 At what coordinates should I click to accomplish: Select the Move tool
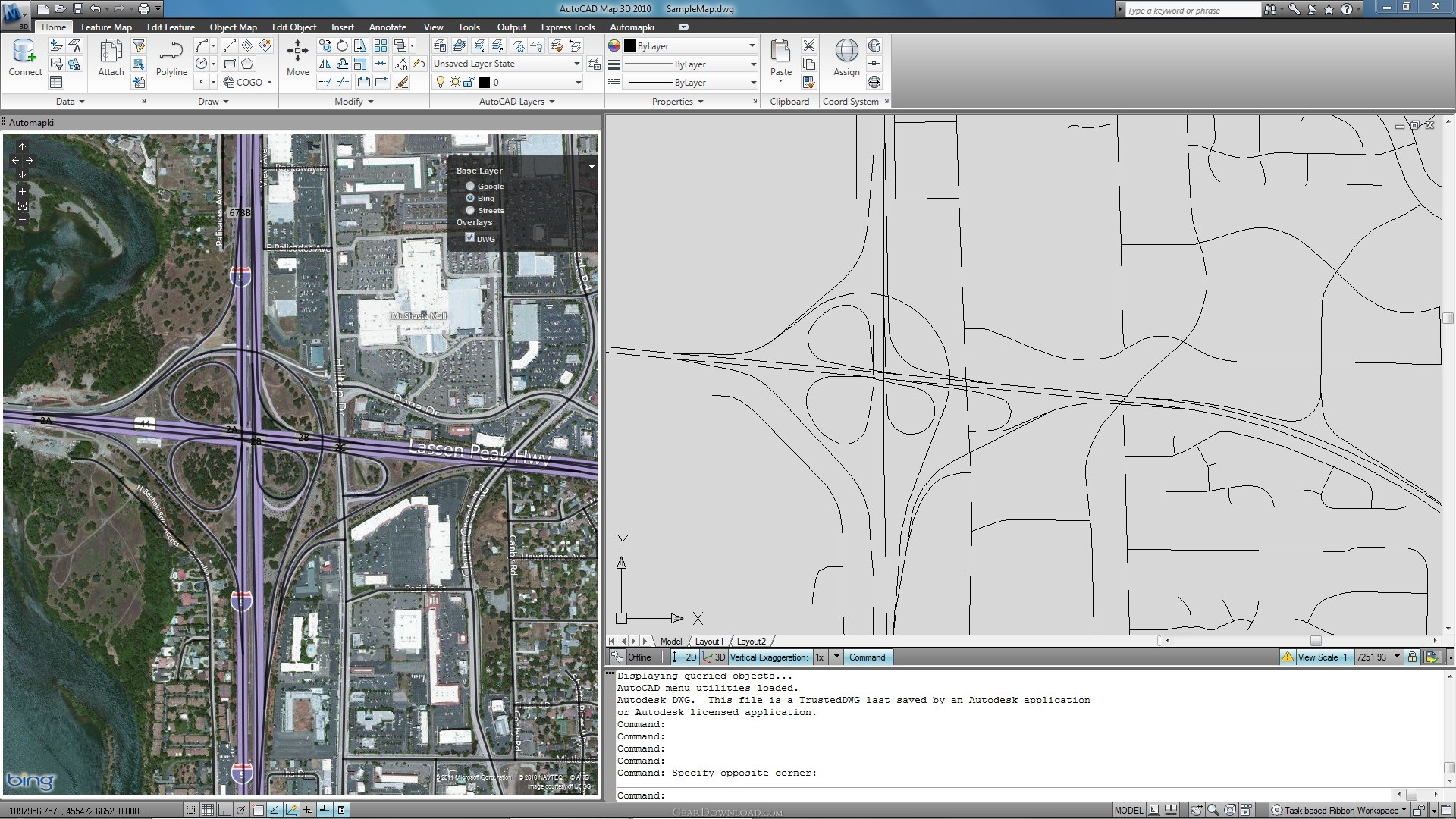coord(297,58)
